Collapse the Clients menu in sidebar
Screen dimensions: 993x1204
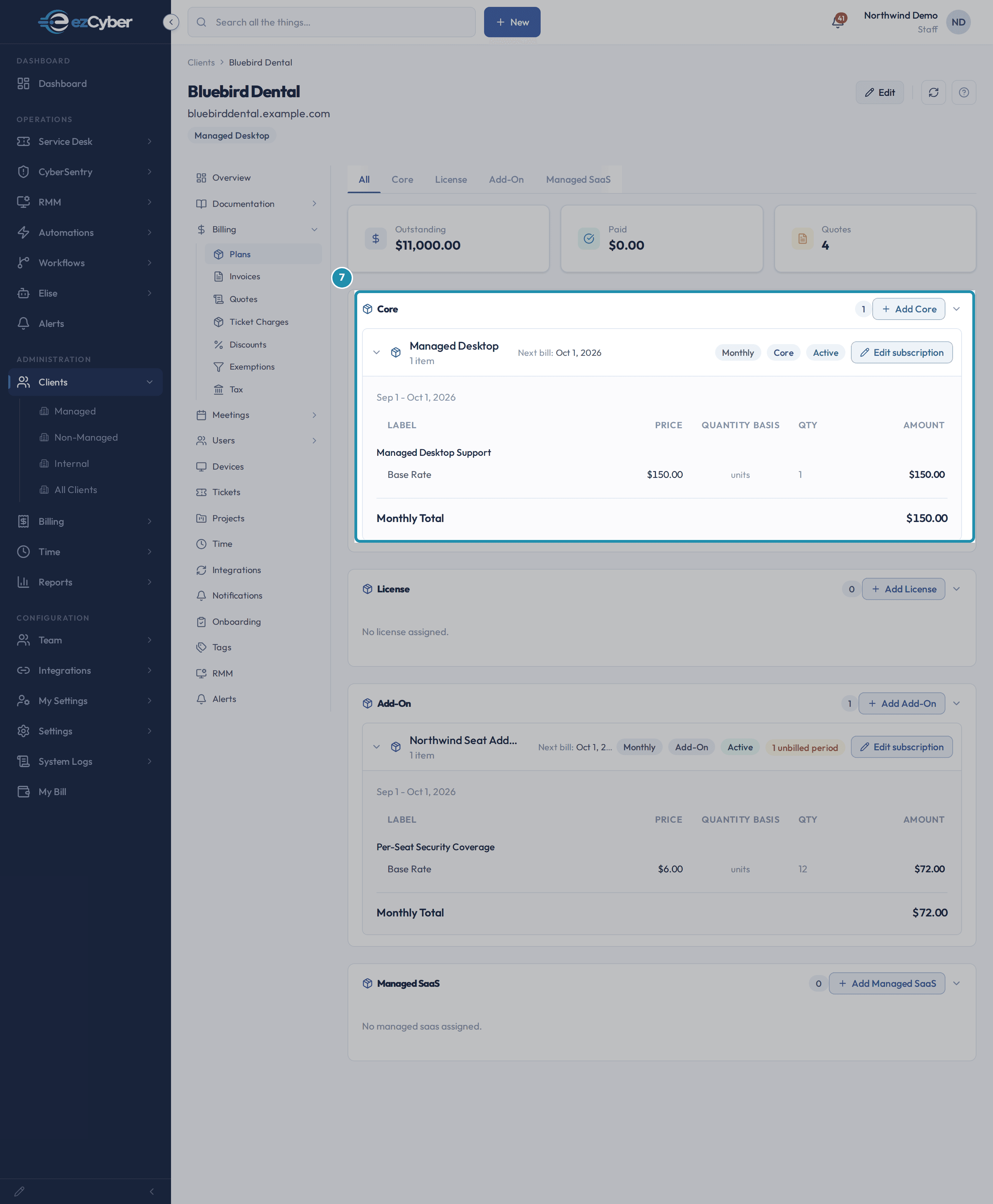[x=85, y=382]
